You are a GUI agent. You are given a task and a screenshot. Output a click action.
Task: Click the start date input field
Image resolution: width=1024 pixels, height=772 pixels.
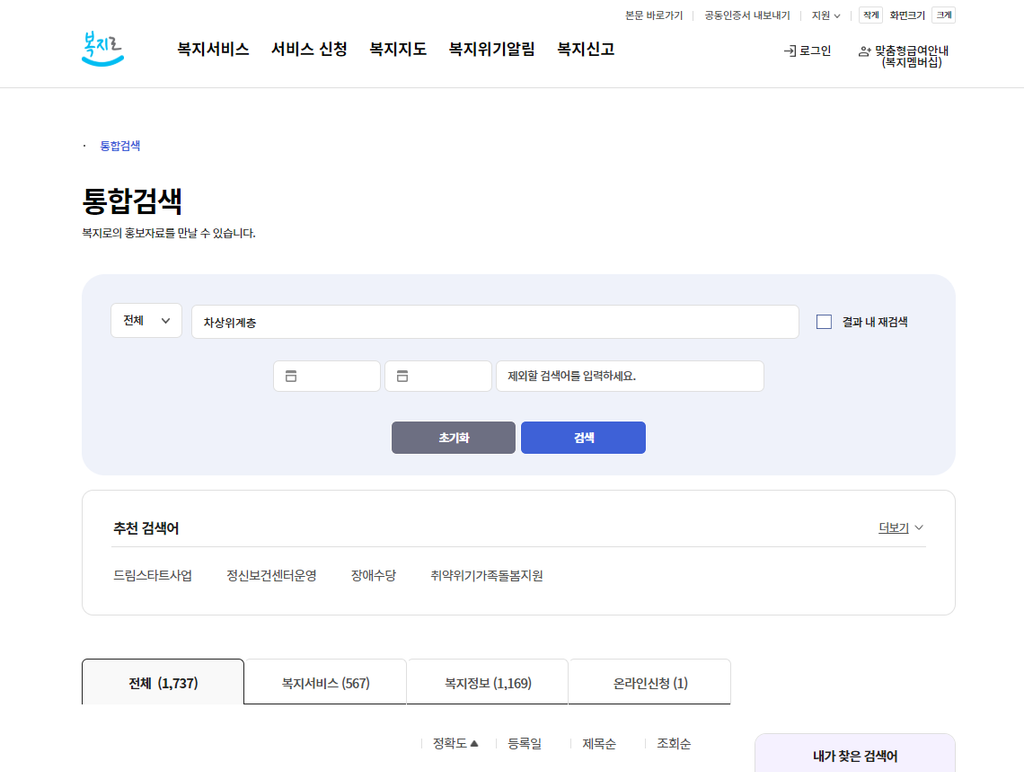pos(327,376)
